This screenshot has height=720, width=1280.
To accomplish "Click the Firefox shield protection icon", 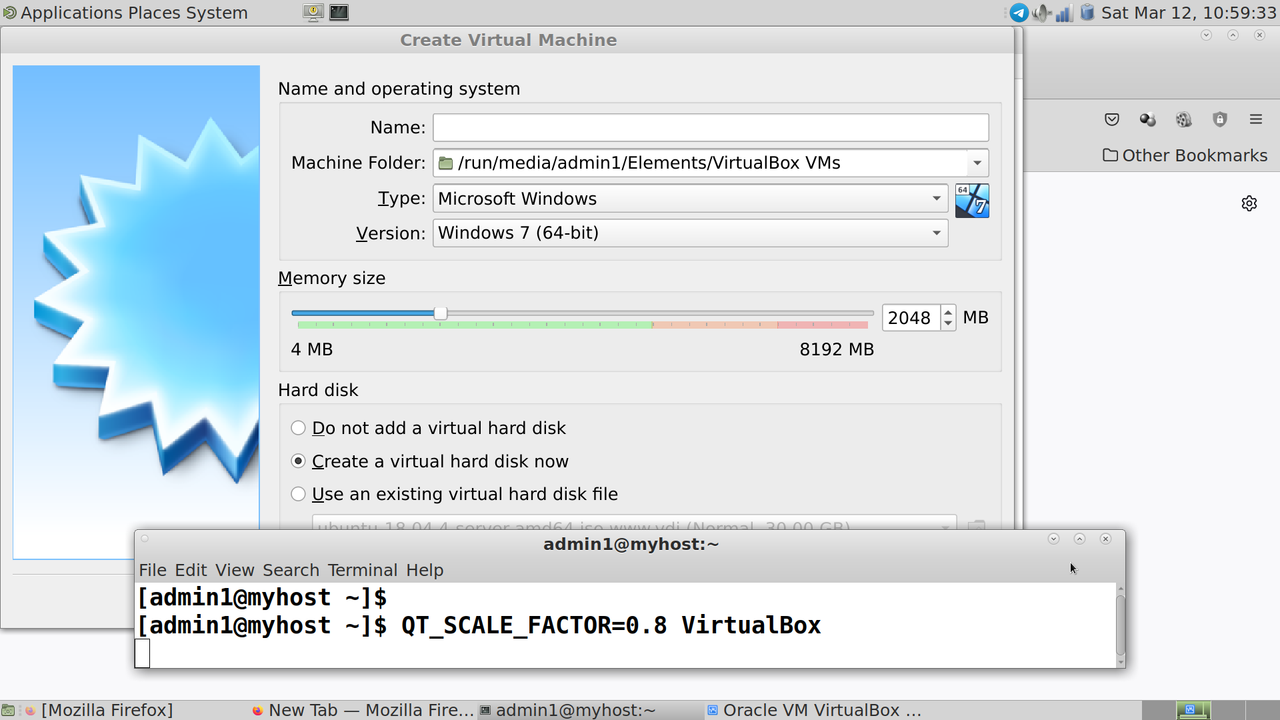I will click(1220, 120).
